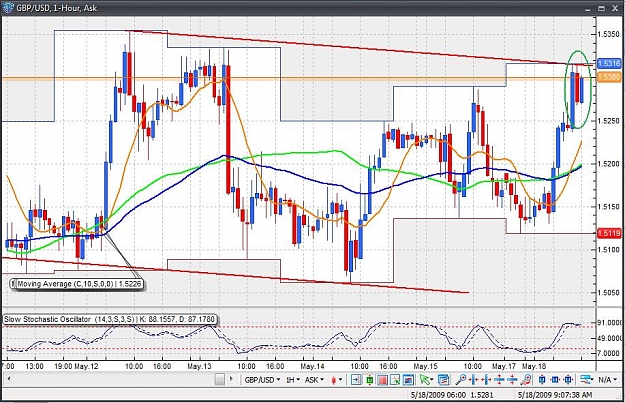Click the 1.5350 price axis label
625x403 pixels.
pyautogui.click(x=610, y=35)
